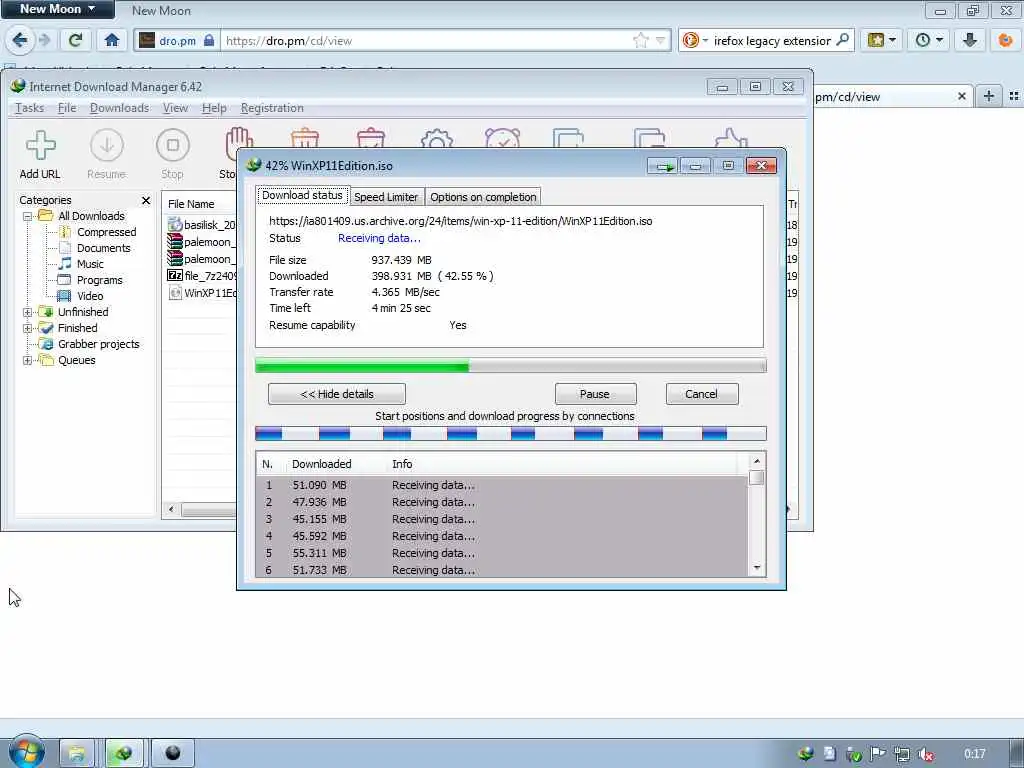1024x768 pixels.
Task: Click the Action Center flag tray icon
Action: pos(878,754)
